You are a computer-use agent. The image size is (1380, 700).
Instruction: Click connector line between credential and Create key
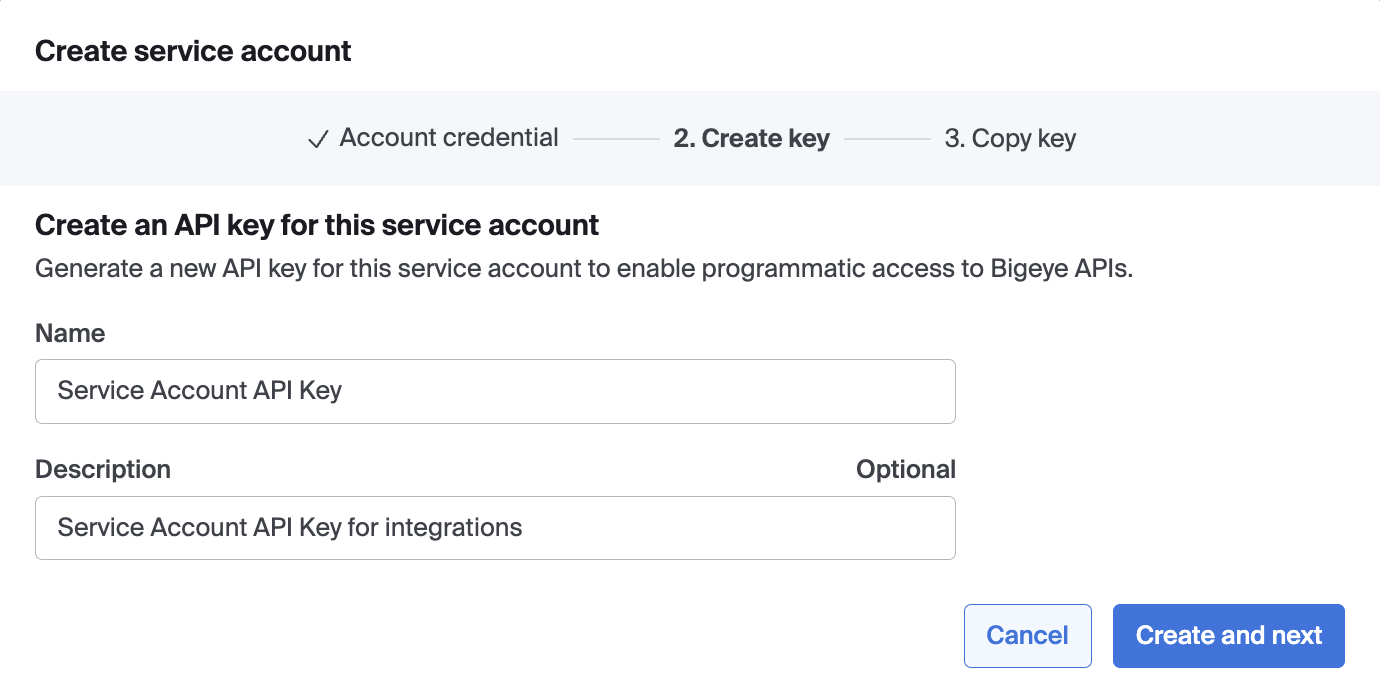pyautogui.click(x=616, y=139)
